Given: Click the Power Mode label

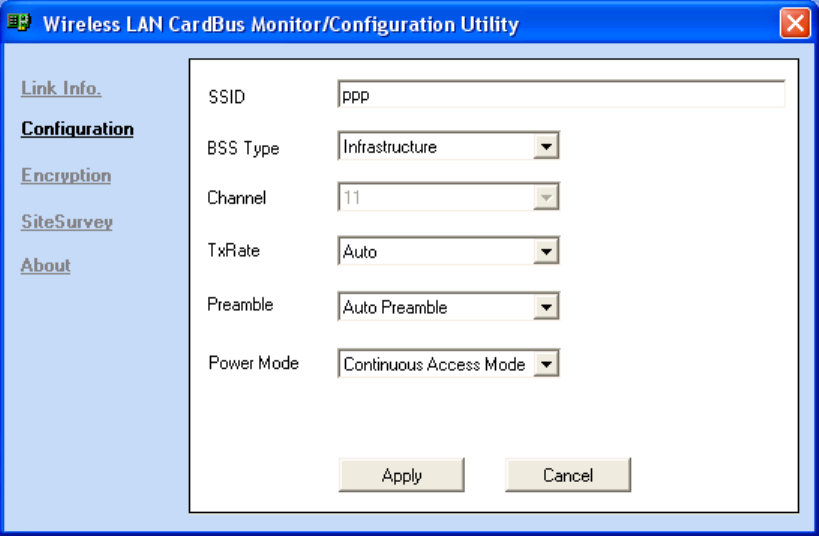Looking at the screenshot, I should 253,363.
